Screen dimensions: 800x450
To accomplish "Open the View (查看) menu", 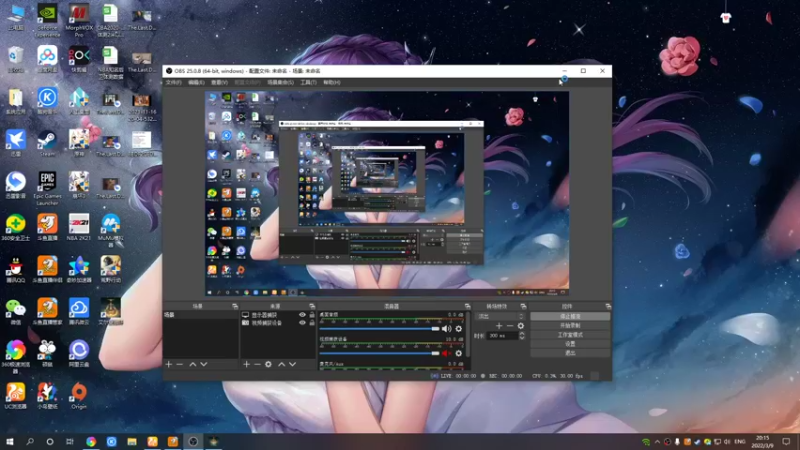I will (219, 83).
